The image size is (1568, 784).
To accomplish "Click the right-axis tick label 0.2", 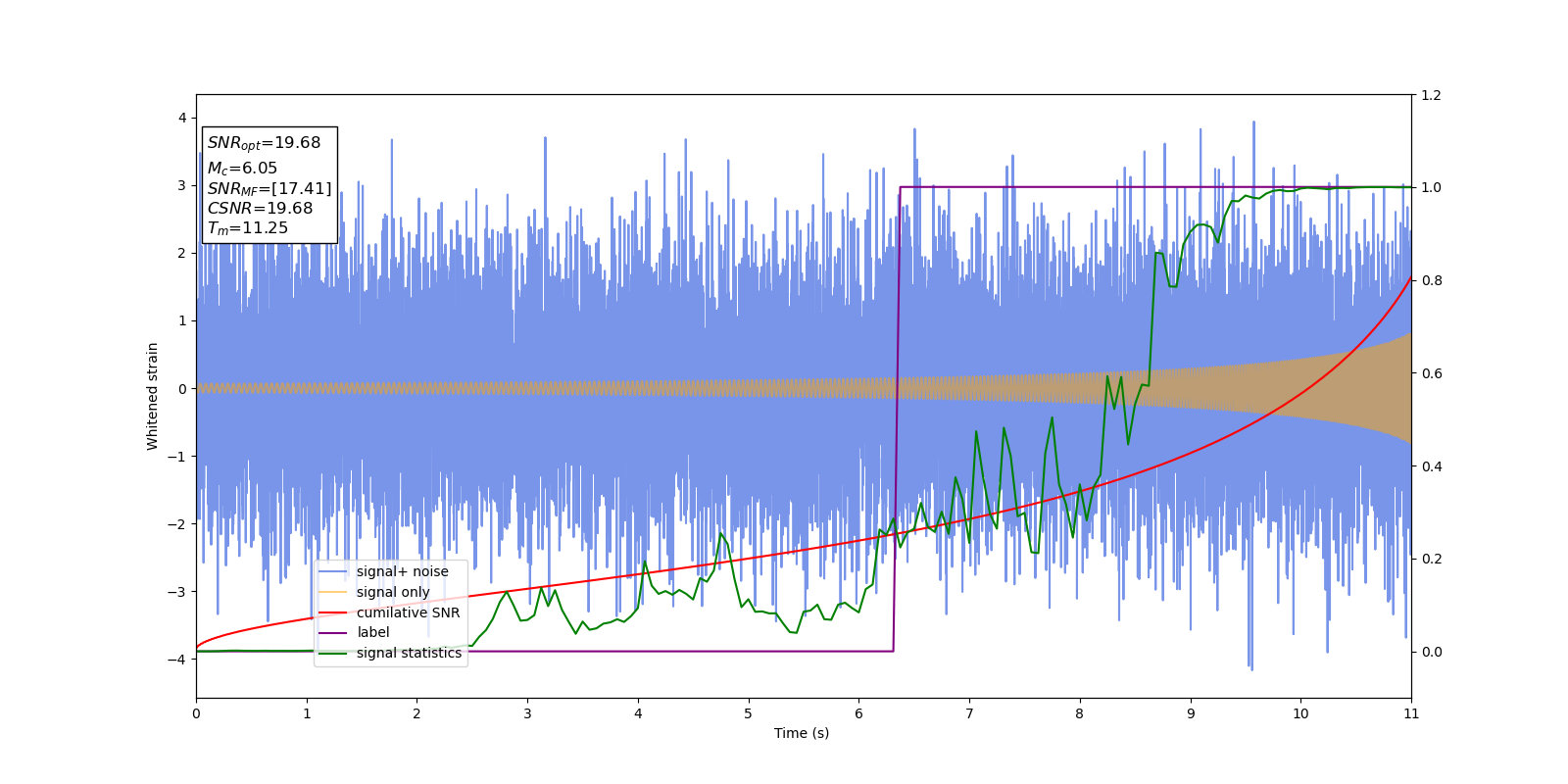I will coord(1431,560).
